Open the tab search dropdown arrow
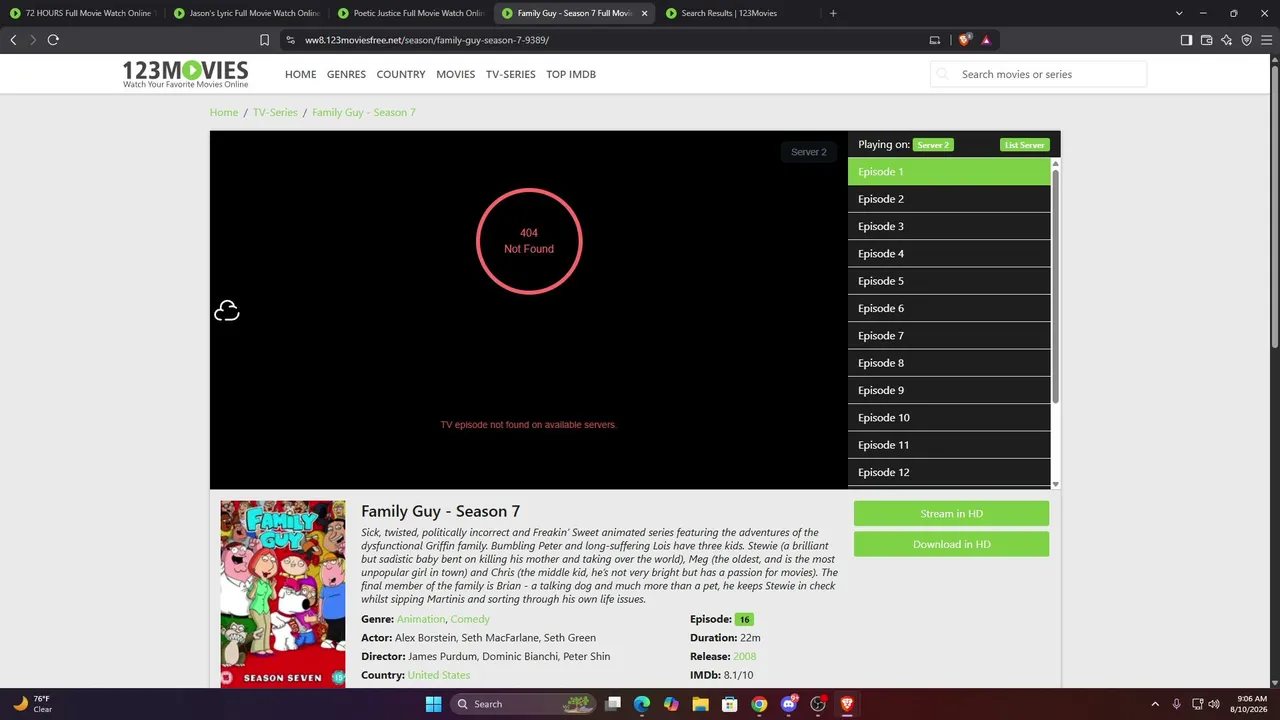 (x=1179, y=13)
